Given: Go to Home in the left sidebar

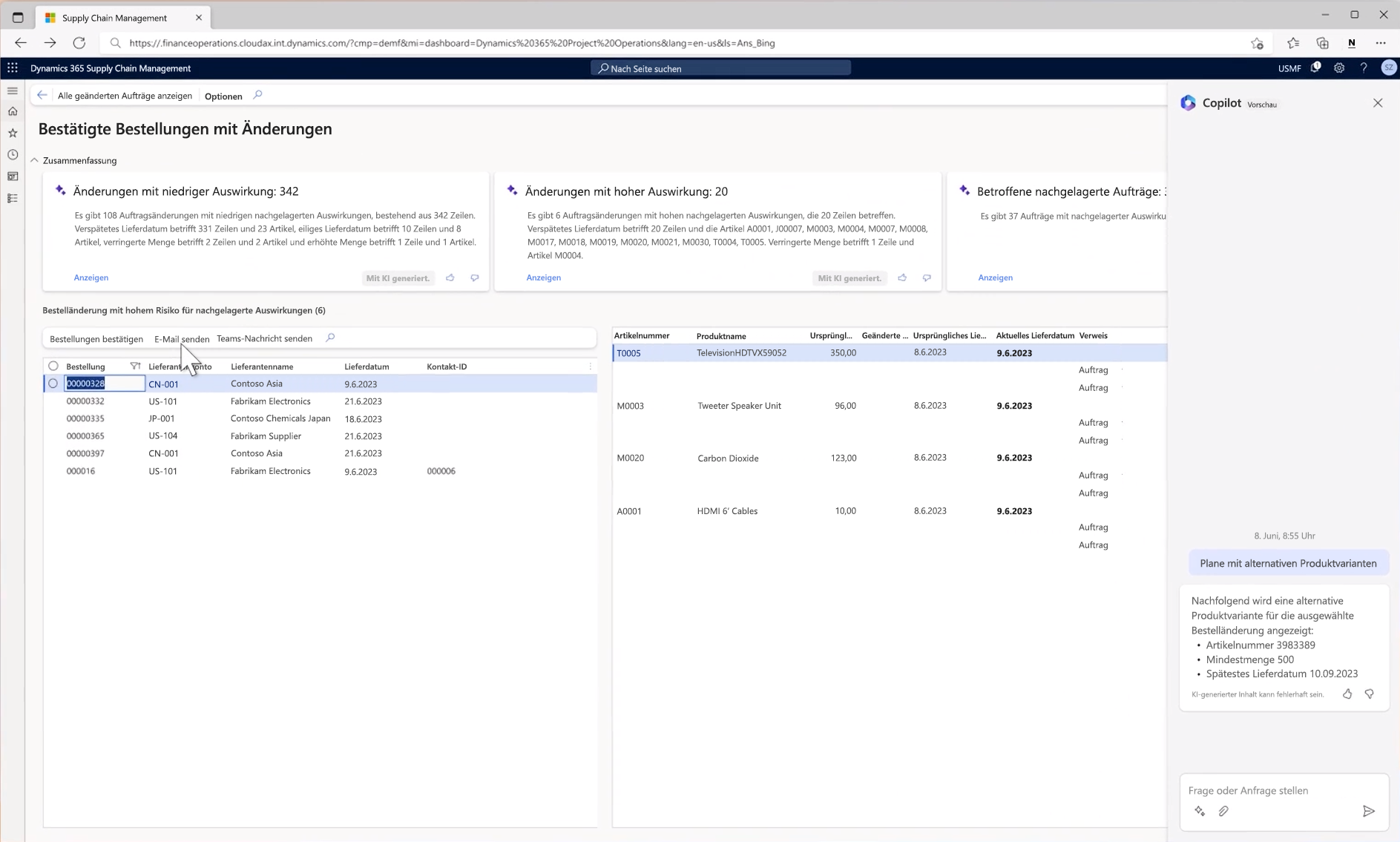Looking at the screenshot, I should pos(13,111).
